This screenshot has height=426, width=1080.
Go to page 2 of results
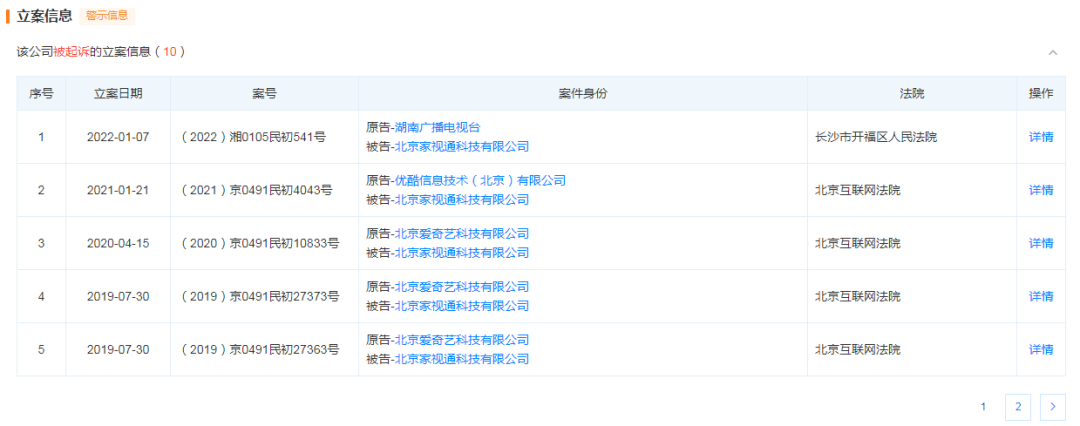point(1018,407)
